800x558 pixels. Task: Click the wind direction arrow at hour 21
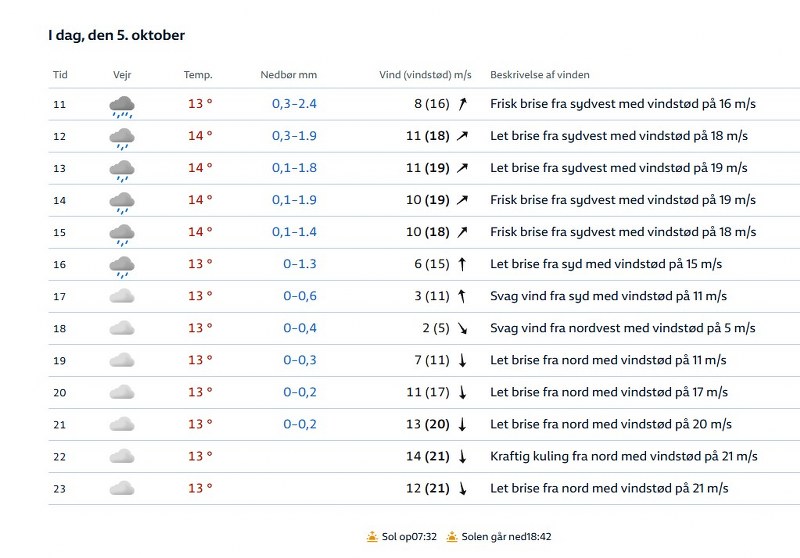tap(462, 424)
